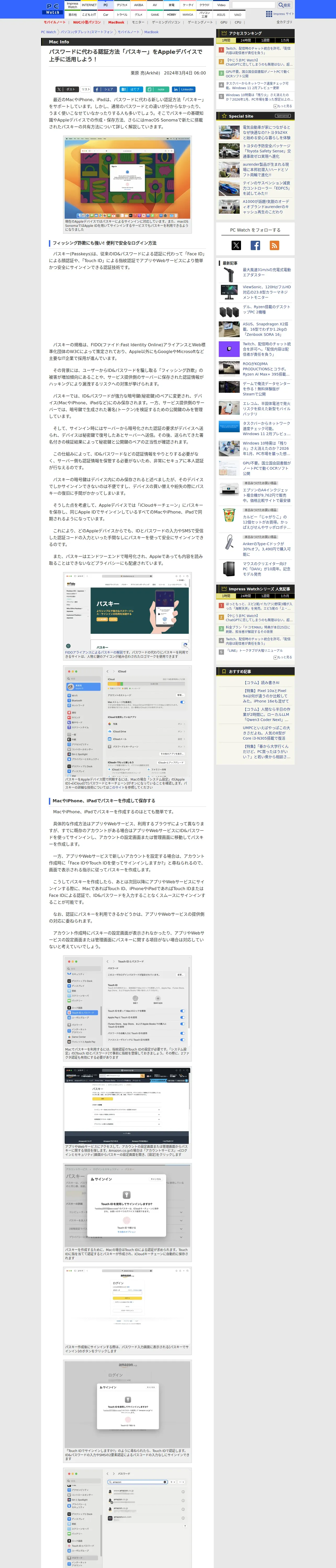The image size is (336, 1568).
Task: Go to AKIBA in the top navigation
Action: (x=138, y=5)
